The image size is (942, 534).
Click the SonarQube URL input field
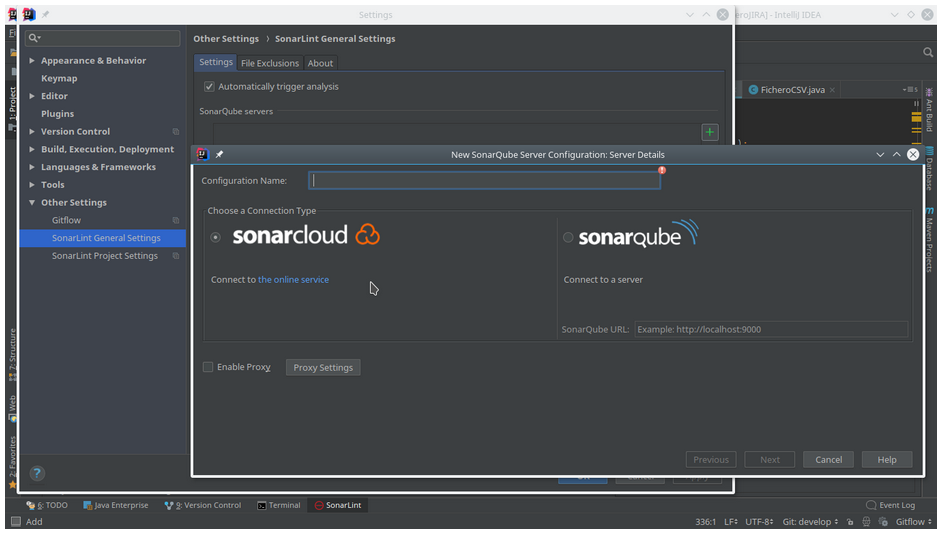(x=771, y=329)
